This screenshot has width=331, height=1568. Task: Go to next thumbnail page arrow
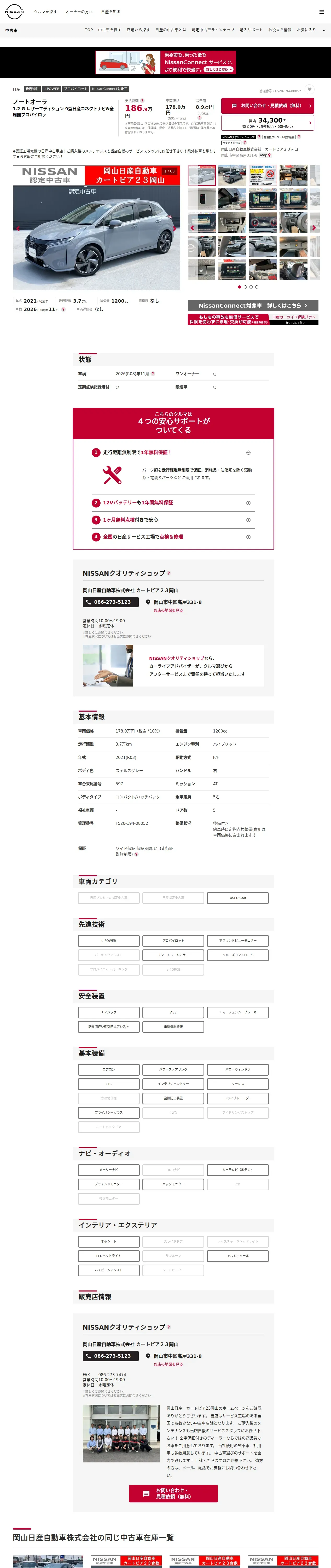tap(314, 228)
